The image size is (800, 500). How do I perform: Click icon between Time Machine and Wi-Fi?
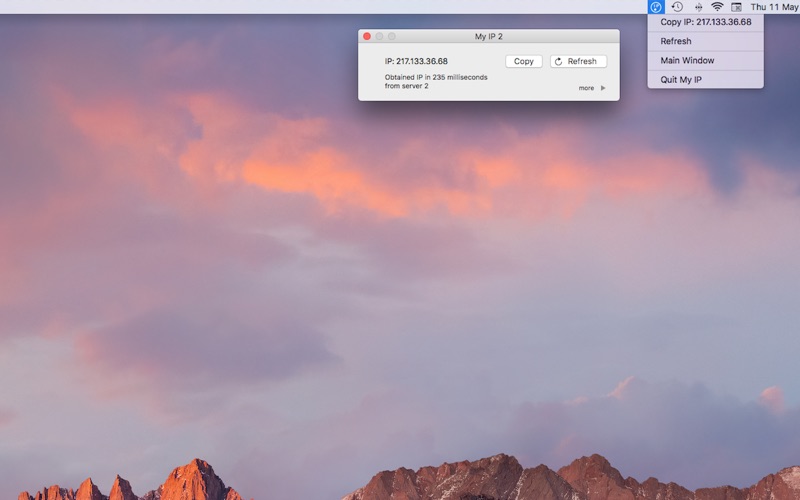point(697,7)
